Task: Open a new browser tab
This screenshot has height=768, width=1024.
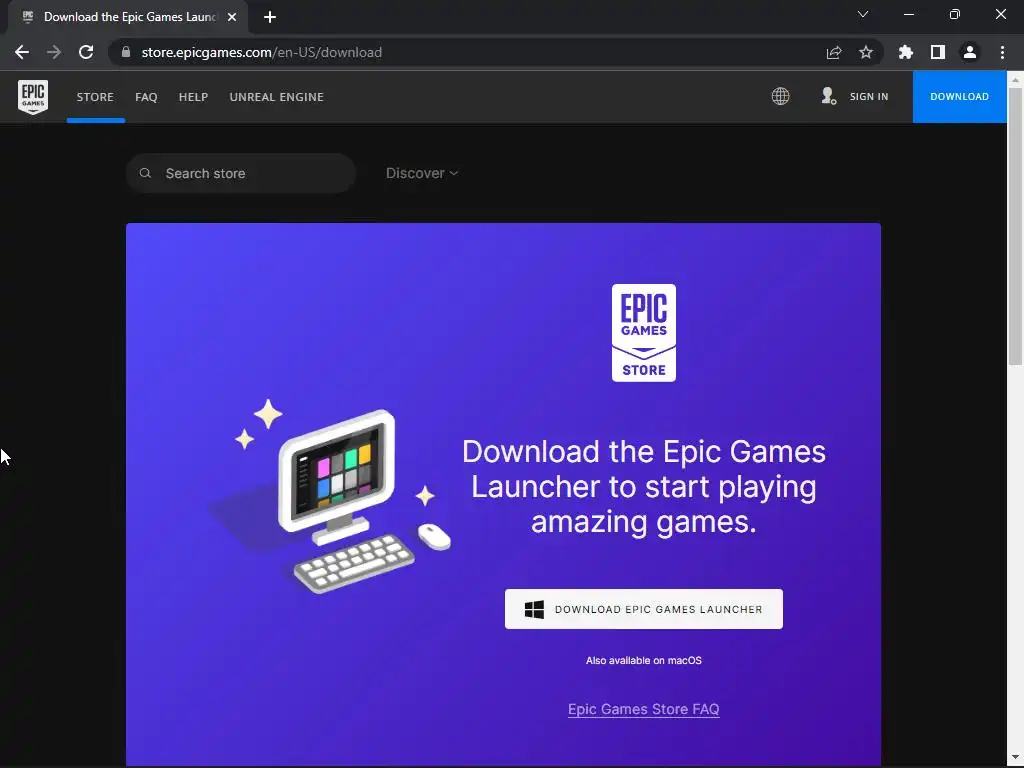Action: (x=270, y=17)
